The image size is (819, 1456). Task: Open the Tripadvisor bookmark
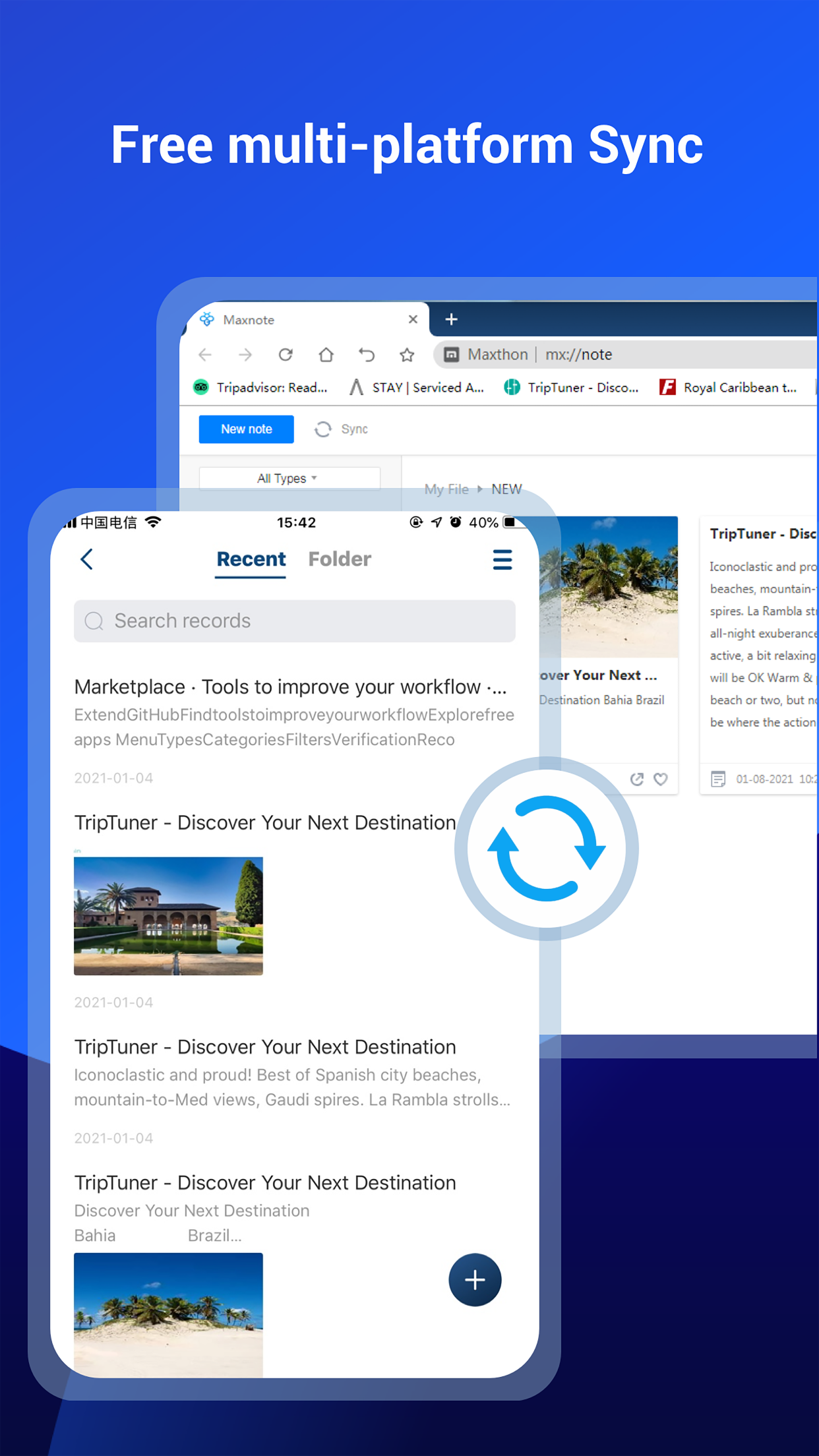pyautogui.click(x=260, y=388)
